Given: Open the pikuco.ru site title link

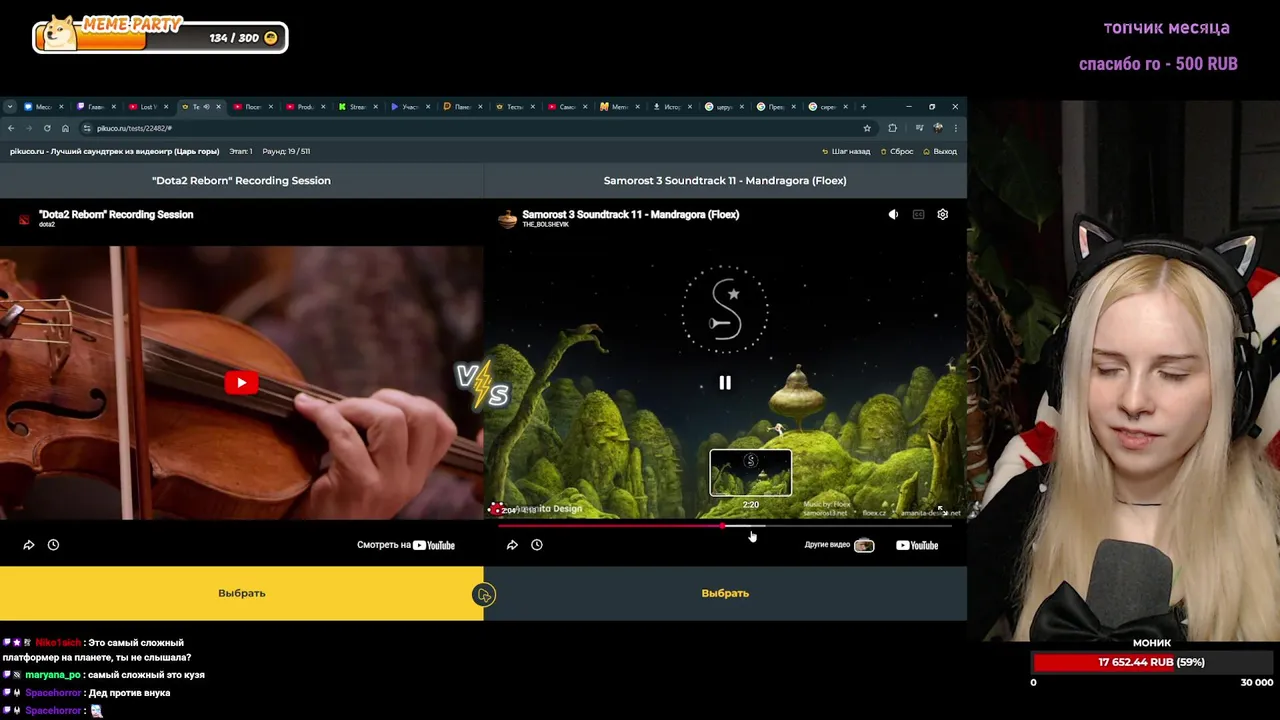Looking at the screenshot, I should click(114, 152).
